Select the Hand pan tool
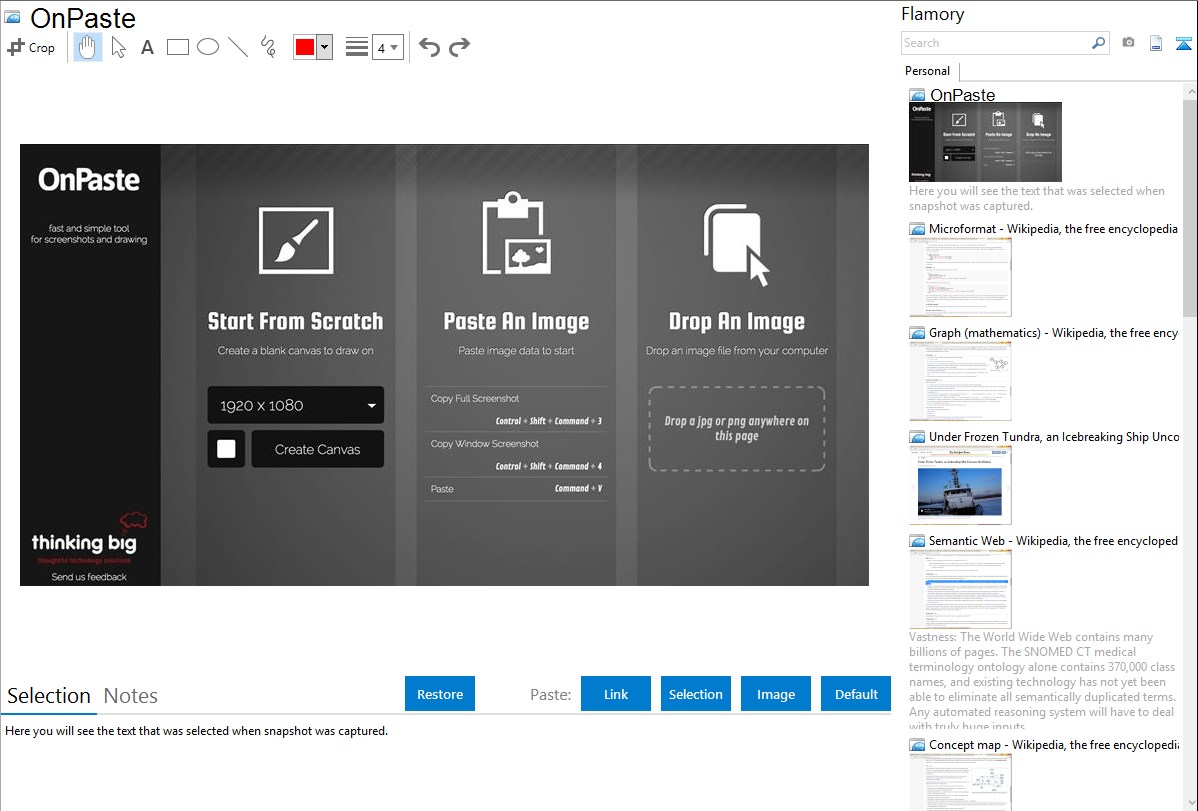The image size is (1198, 811). [x=88, y=47]
